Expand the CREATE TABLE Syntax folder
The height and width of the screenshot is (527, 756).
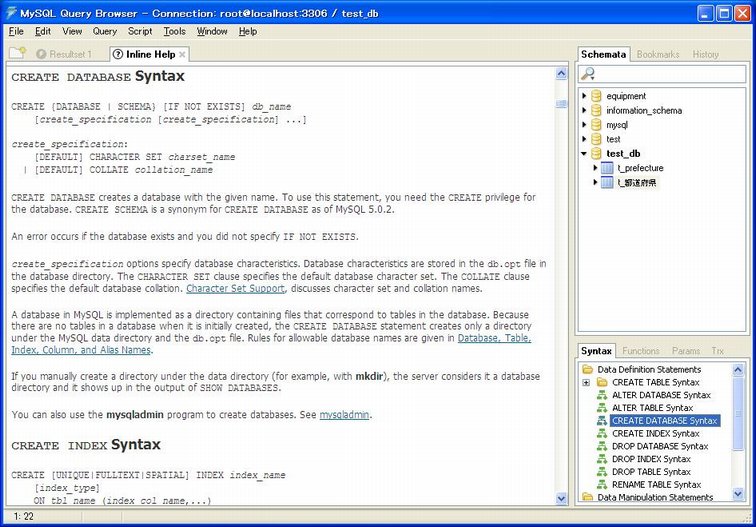pyautogui.click(x=586, y=382)
